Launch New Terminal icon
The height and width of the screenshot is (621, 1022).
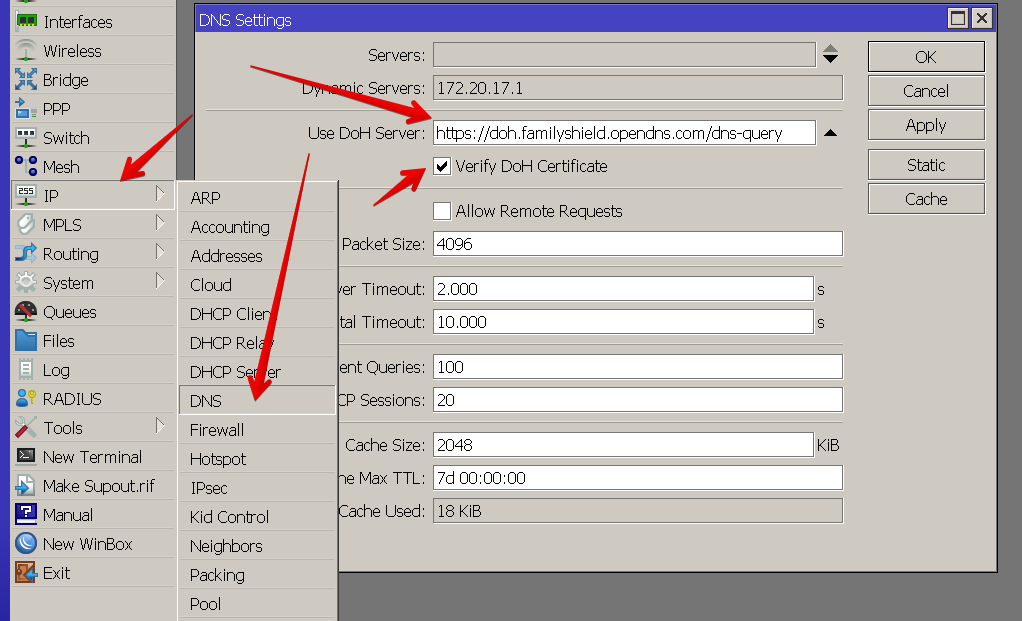click(26, 457)
